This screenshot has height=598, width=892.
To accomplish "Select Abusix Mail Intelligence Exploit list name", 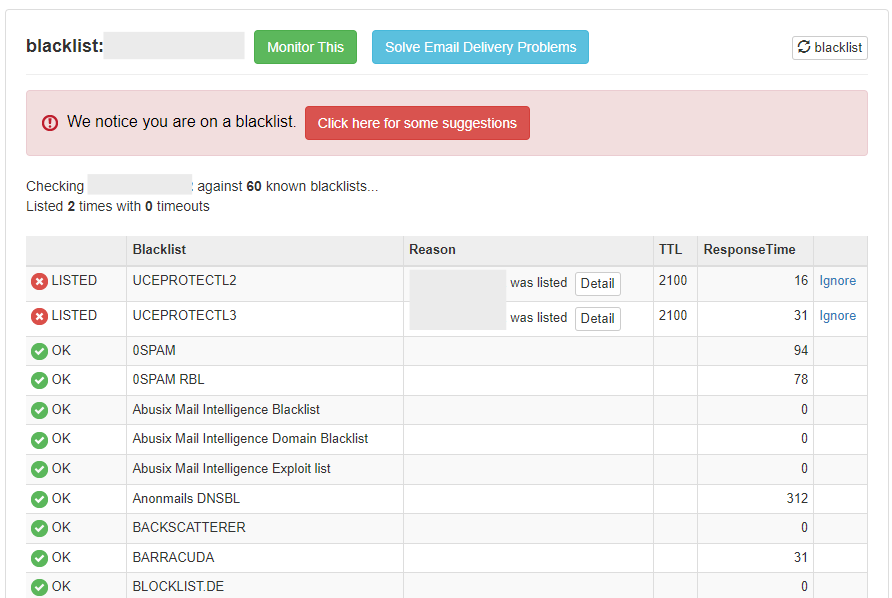I will tap(232, 469).
